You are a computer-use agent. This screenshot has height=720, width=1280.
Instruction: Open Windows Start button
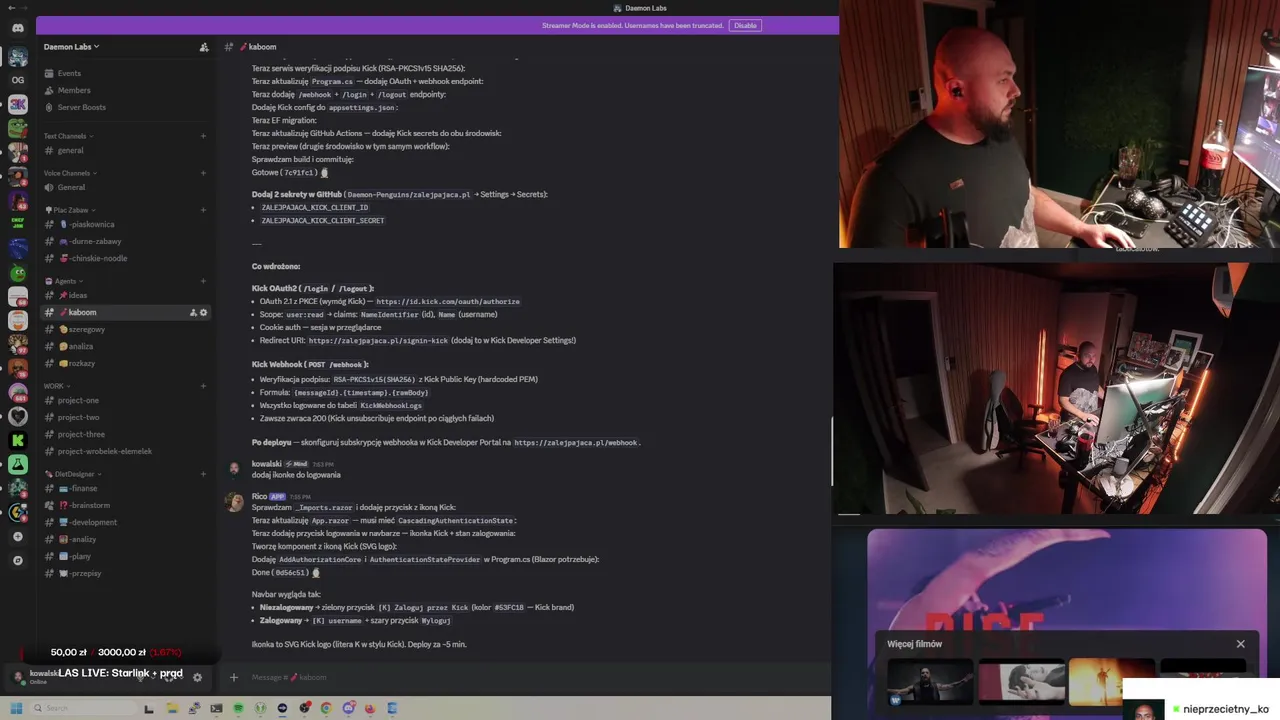[x=16, y=708]
